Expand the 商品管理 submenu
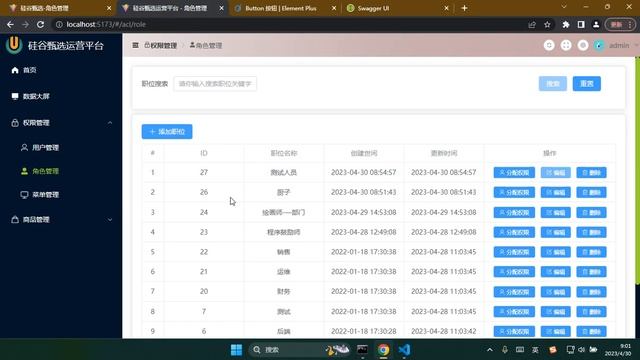This screenshot has height=360, width=640. pos(61,220)
